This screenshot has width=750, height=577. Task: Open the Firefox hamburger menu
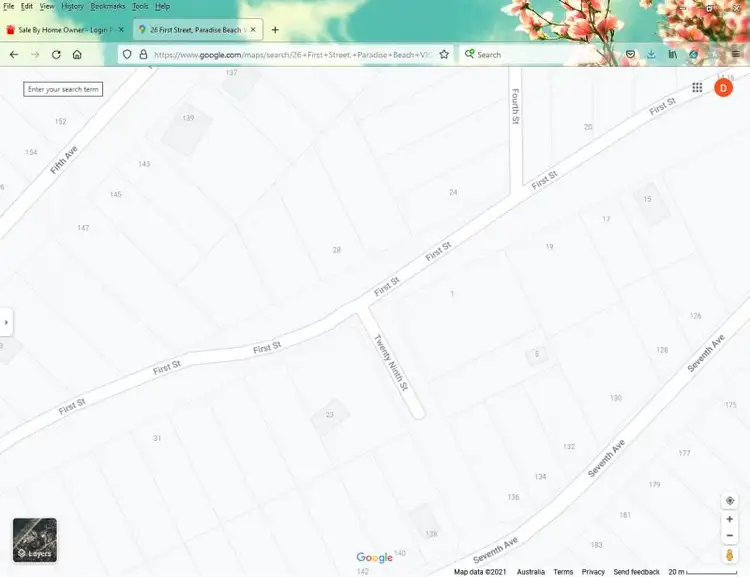point(735,54)
